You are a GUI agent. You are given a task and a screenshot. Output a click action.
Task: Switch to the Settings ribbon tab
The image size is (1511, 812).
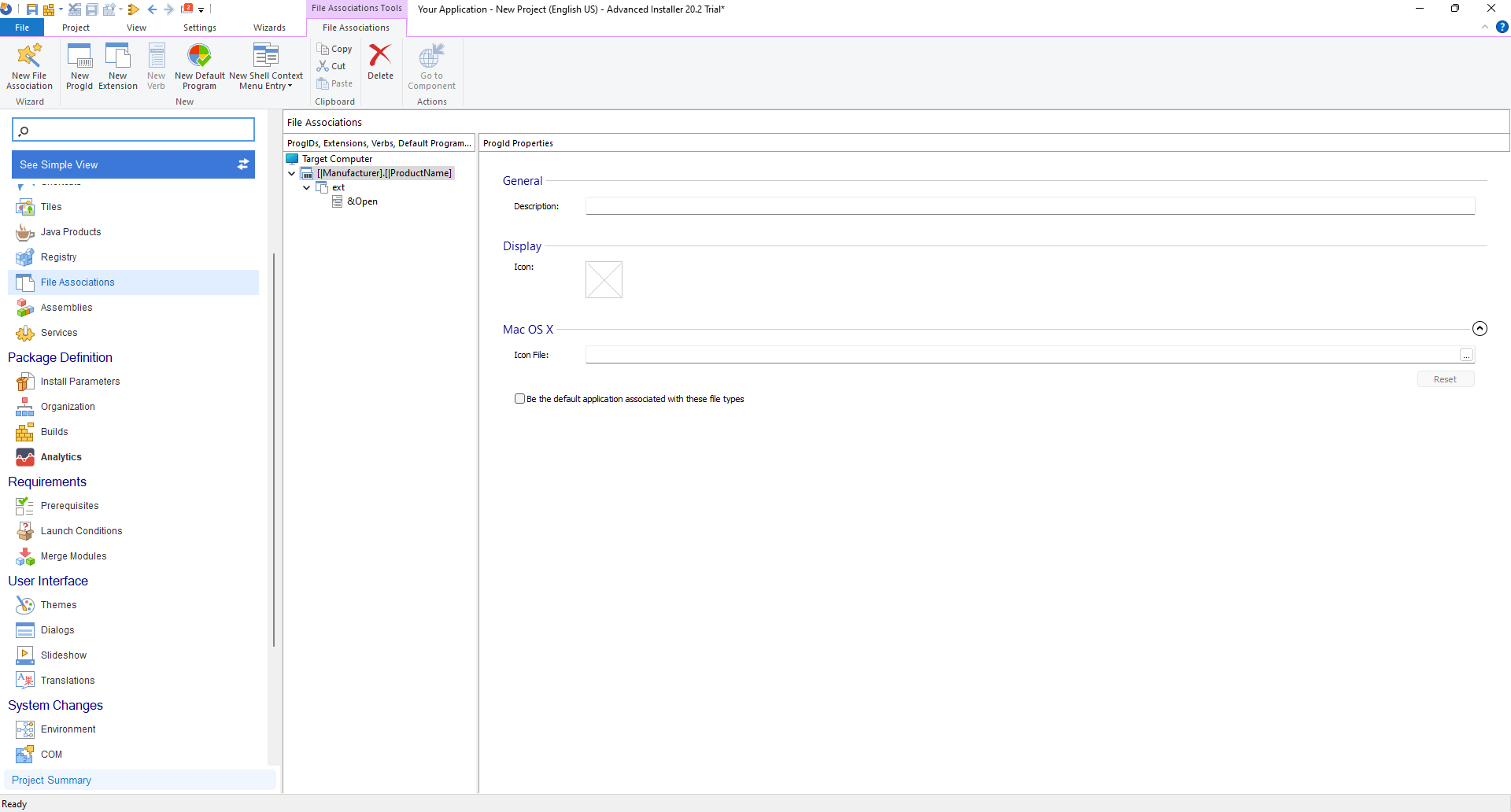pos(200,28)
